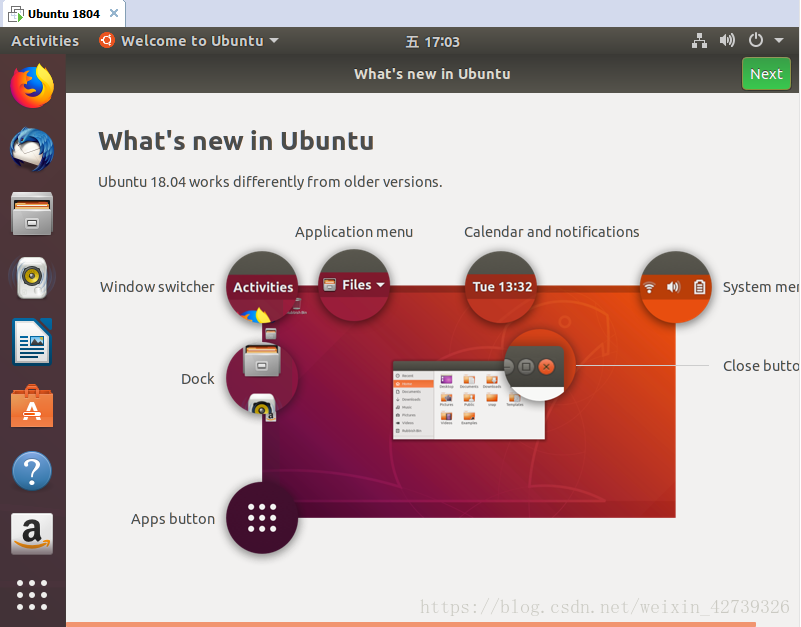Click the Activities circle in the illustration
Screen dimensions: 801x627
(262, 287)
